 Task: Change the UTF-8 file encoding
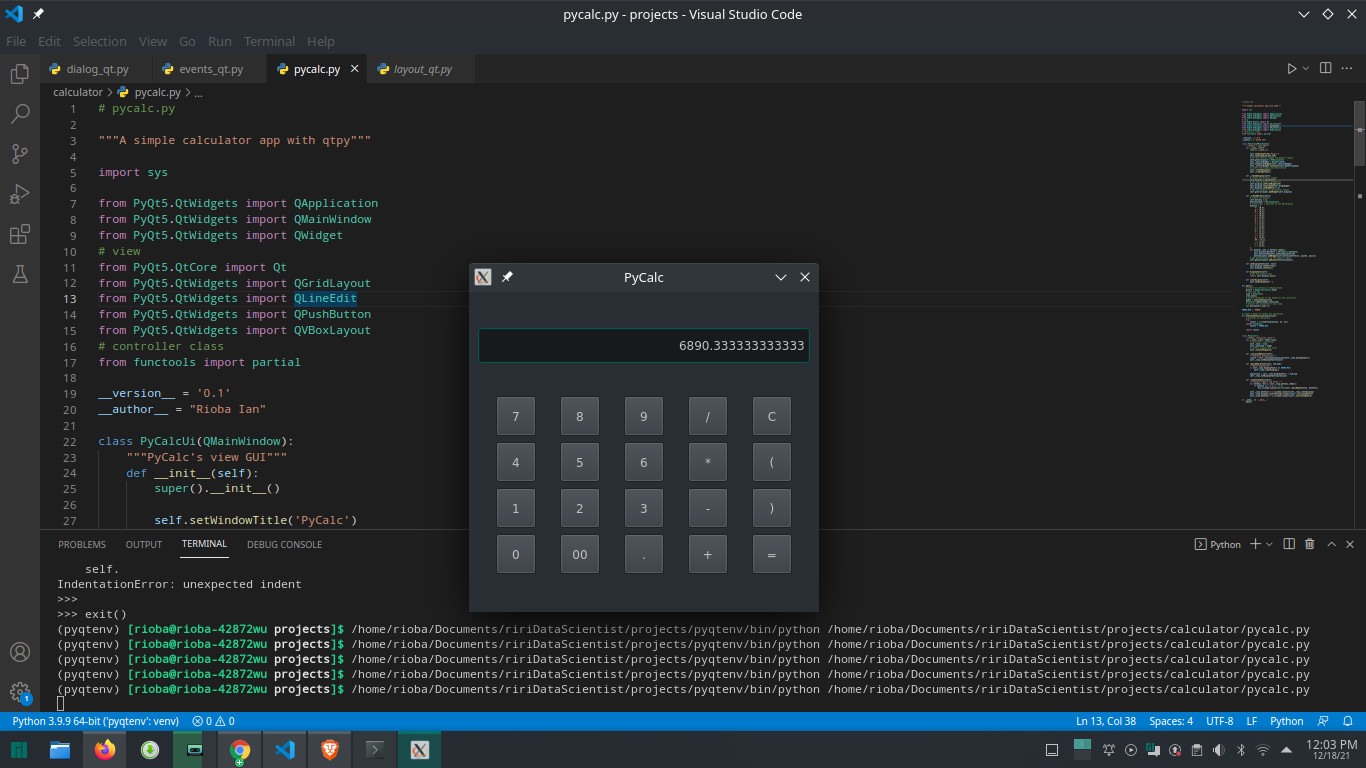tap(1219, 721)
